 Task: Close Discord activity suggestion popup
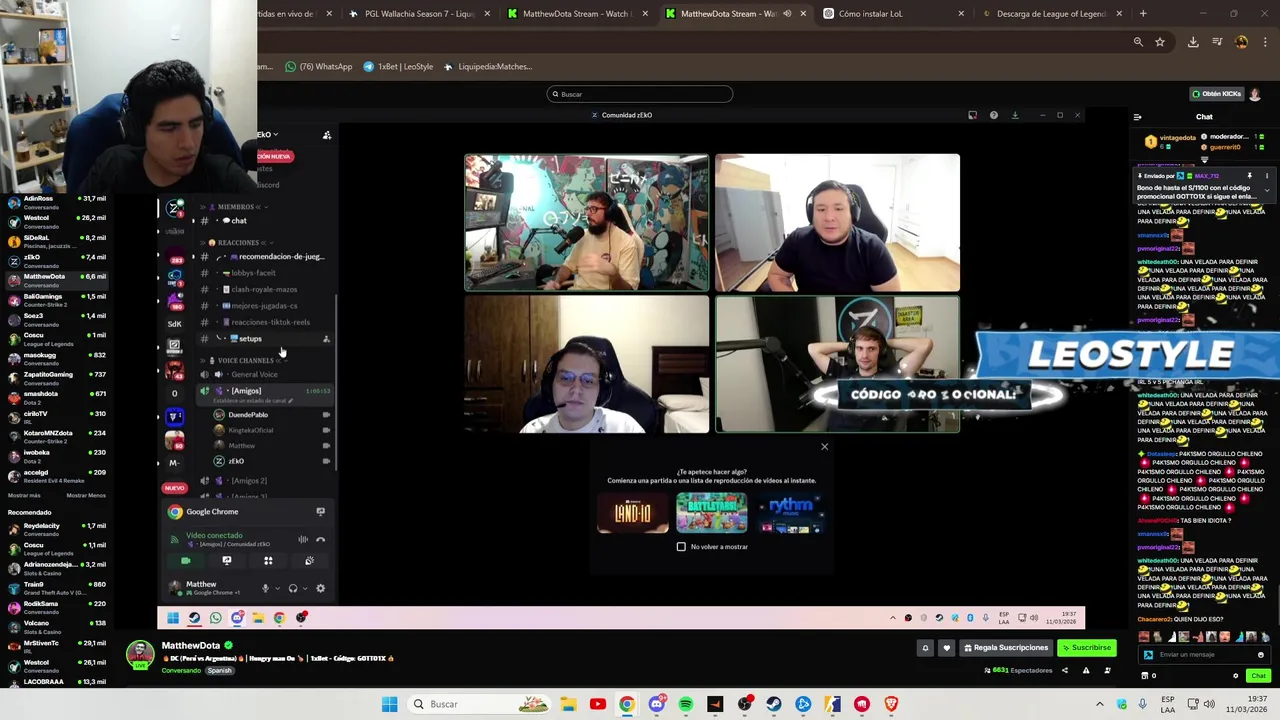tap(824, 446)
